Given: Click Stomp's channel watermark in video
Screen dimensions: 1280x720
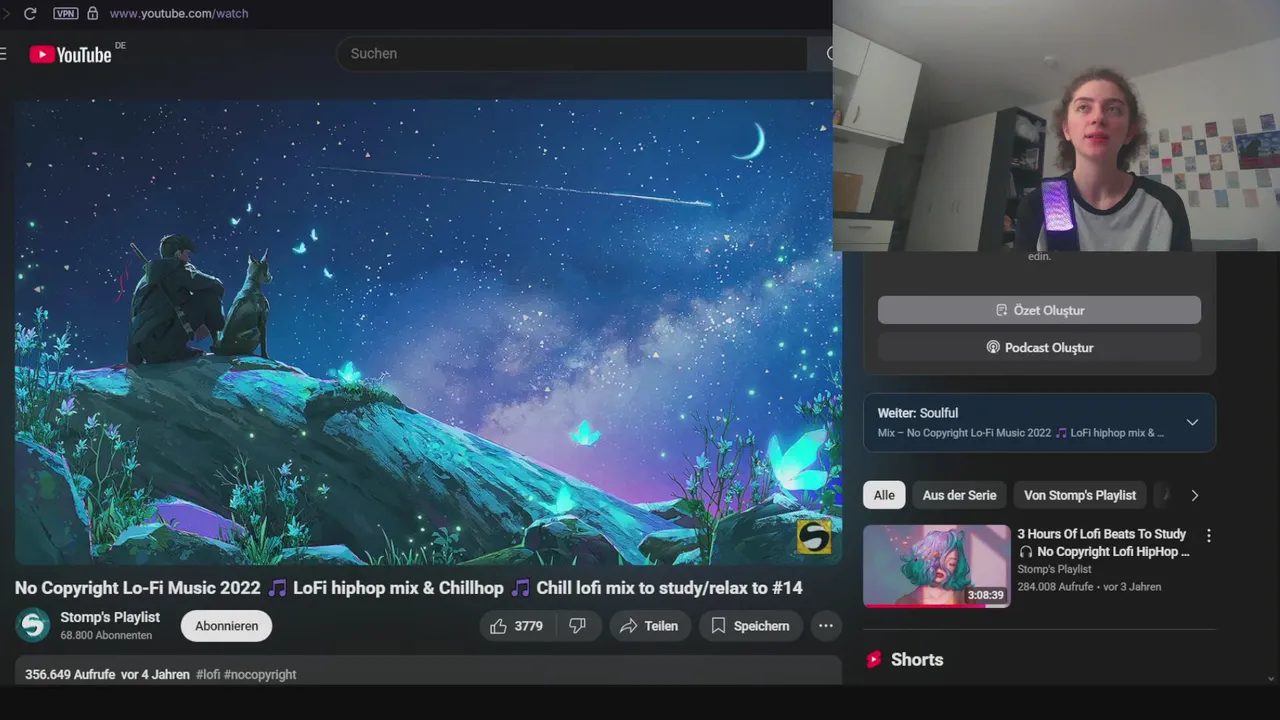Looking at the screenshot, I should pos(813,537).
